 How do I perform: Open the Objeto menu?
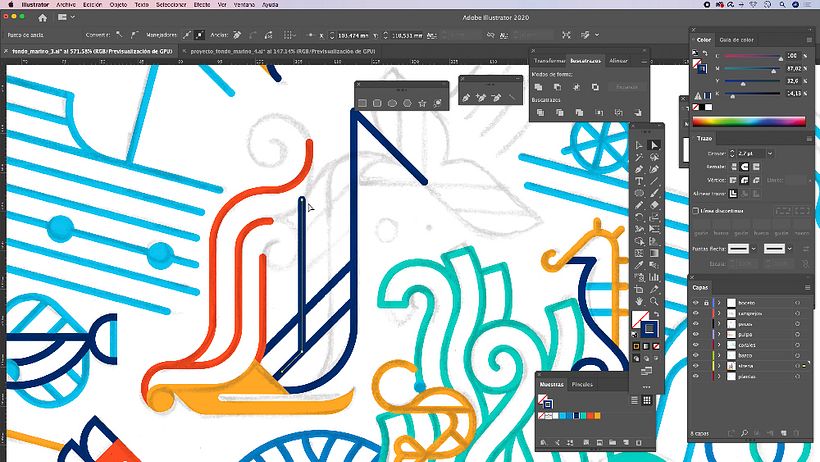pyautogui.click(x=118, y=5)
